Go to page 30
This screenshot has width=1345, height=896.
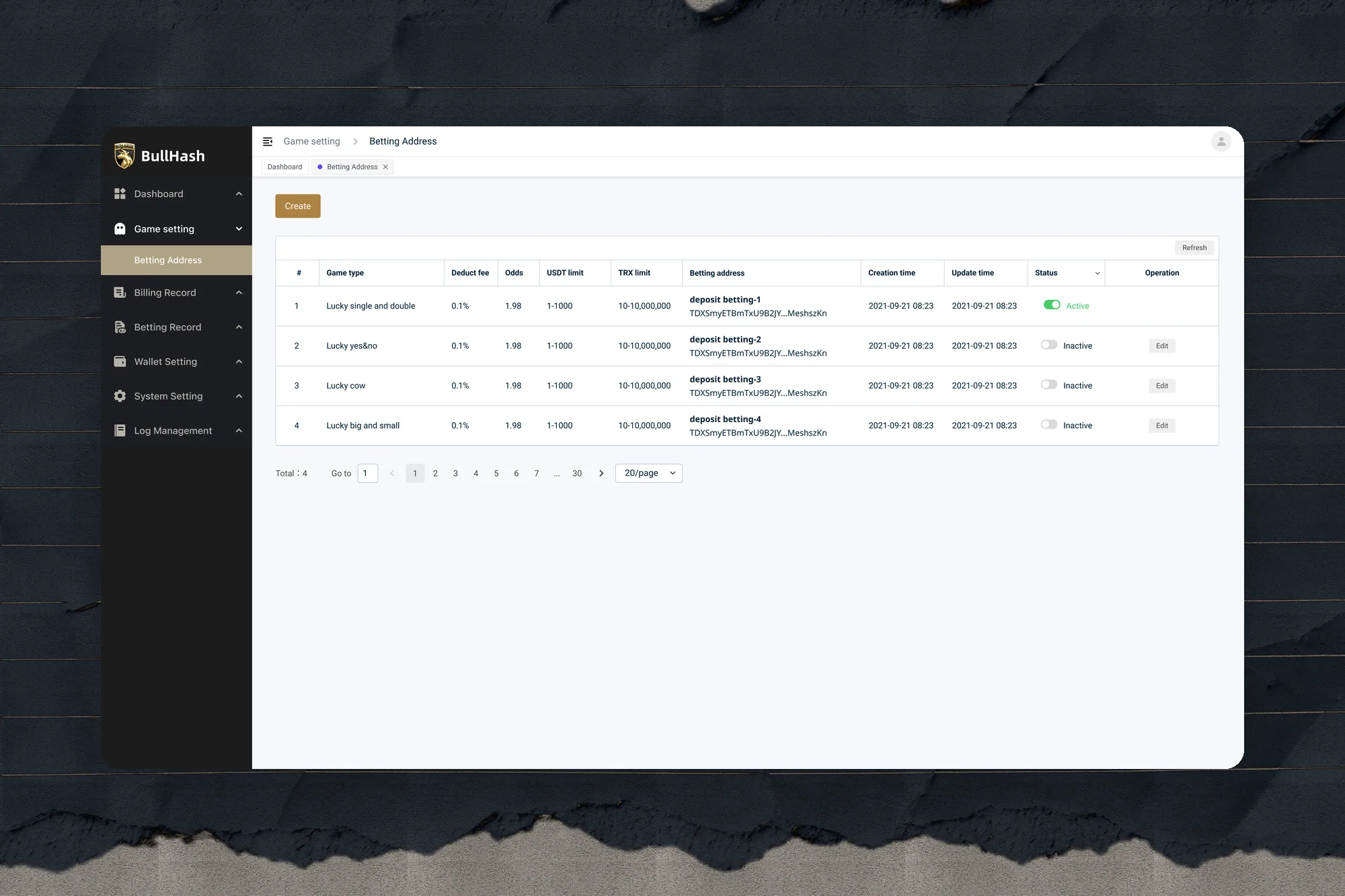(577, 473)
